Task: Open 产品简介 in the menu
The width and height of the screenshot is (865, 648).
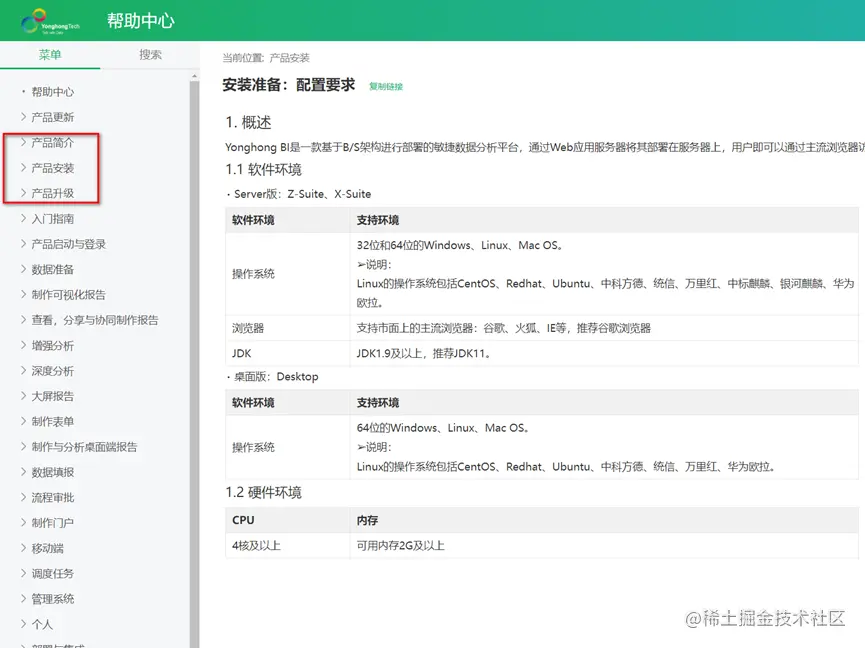Action: pyautogui.click(x=52, y=142)
